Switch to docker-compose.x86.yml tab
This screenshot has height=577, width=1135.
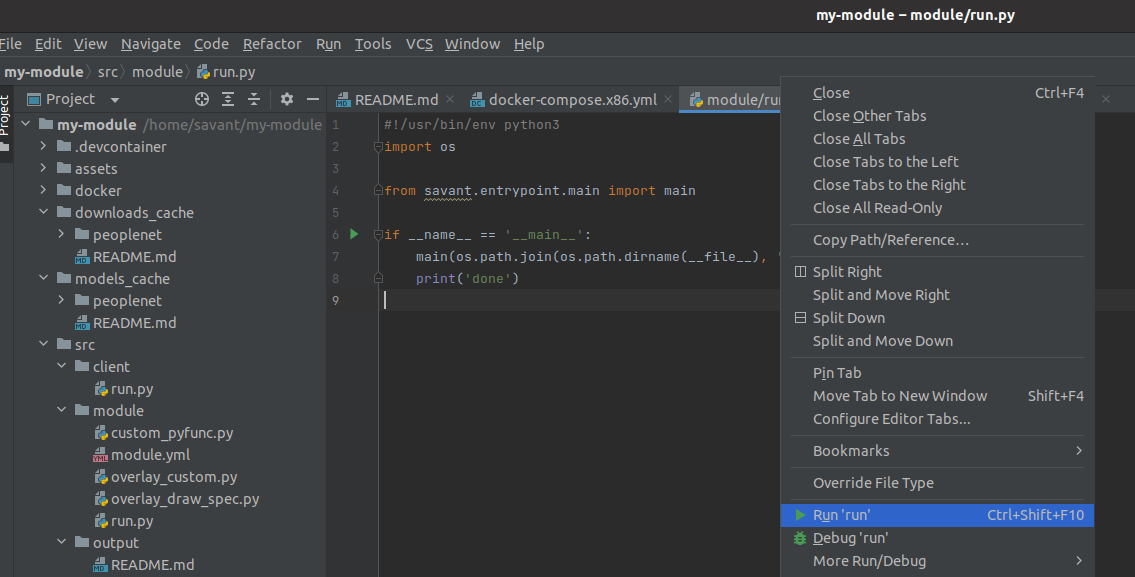pyautogui.click(x=572, y=100)
